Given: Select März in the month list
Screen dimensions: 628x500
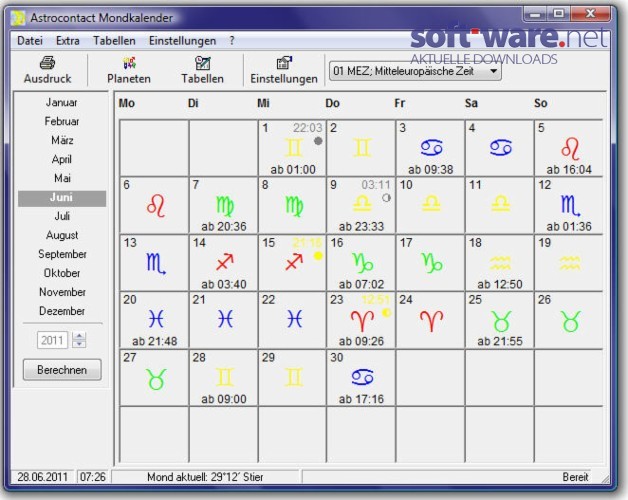Looking at the screenshot, I should pos(62,140).
